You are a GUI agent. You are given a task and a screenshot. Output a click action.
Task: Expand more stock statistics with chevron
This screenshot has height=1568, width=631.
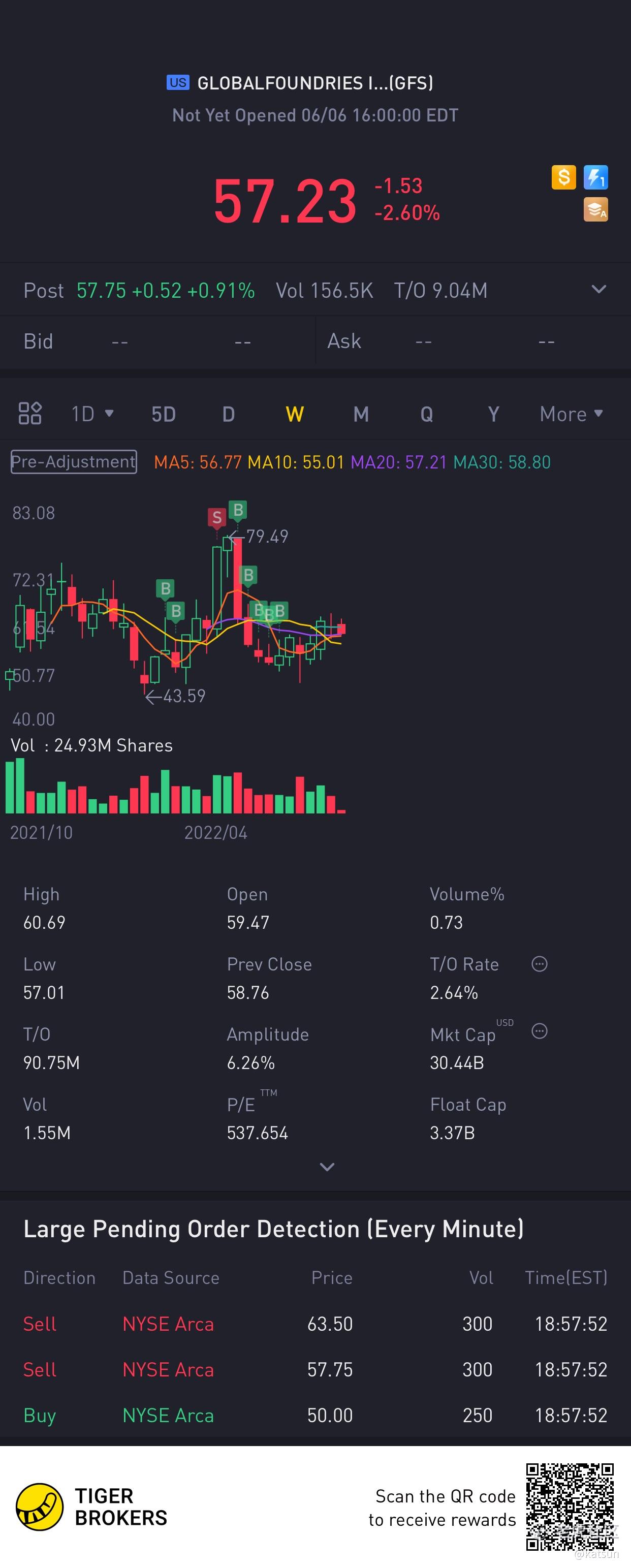327,1167
